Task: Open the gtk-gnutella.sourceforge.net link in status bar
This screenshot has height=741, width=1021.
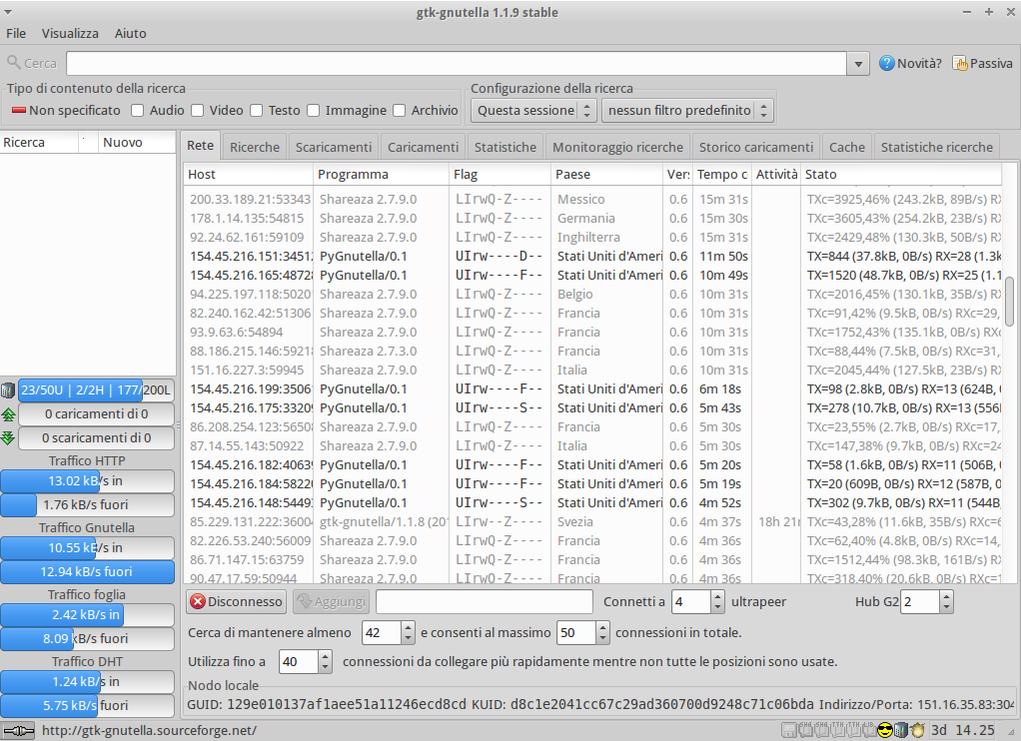Action: tap(149, 731)
